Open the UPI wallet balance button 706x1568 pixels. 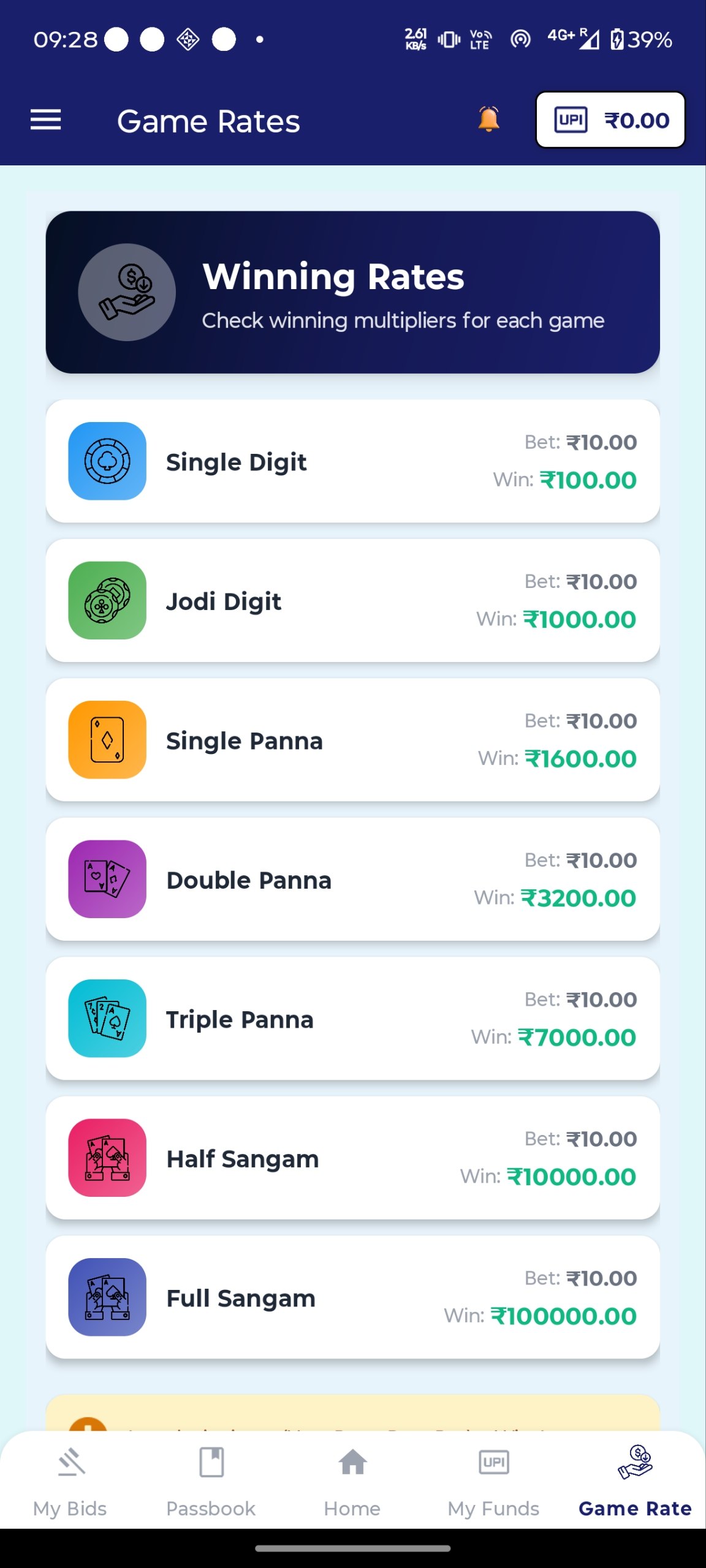point(610,120)
